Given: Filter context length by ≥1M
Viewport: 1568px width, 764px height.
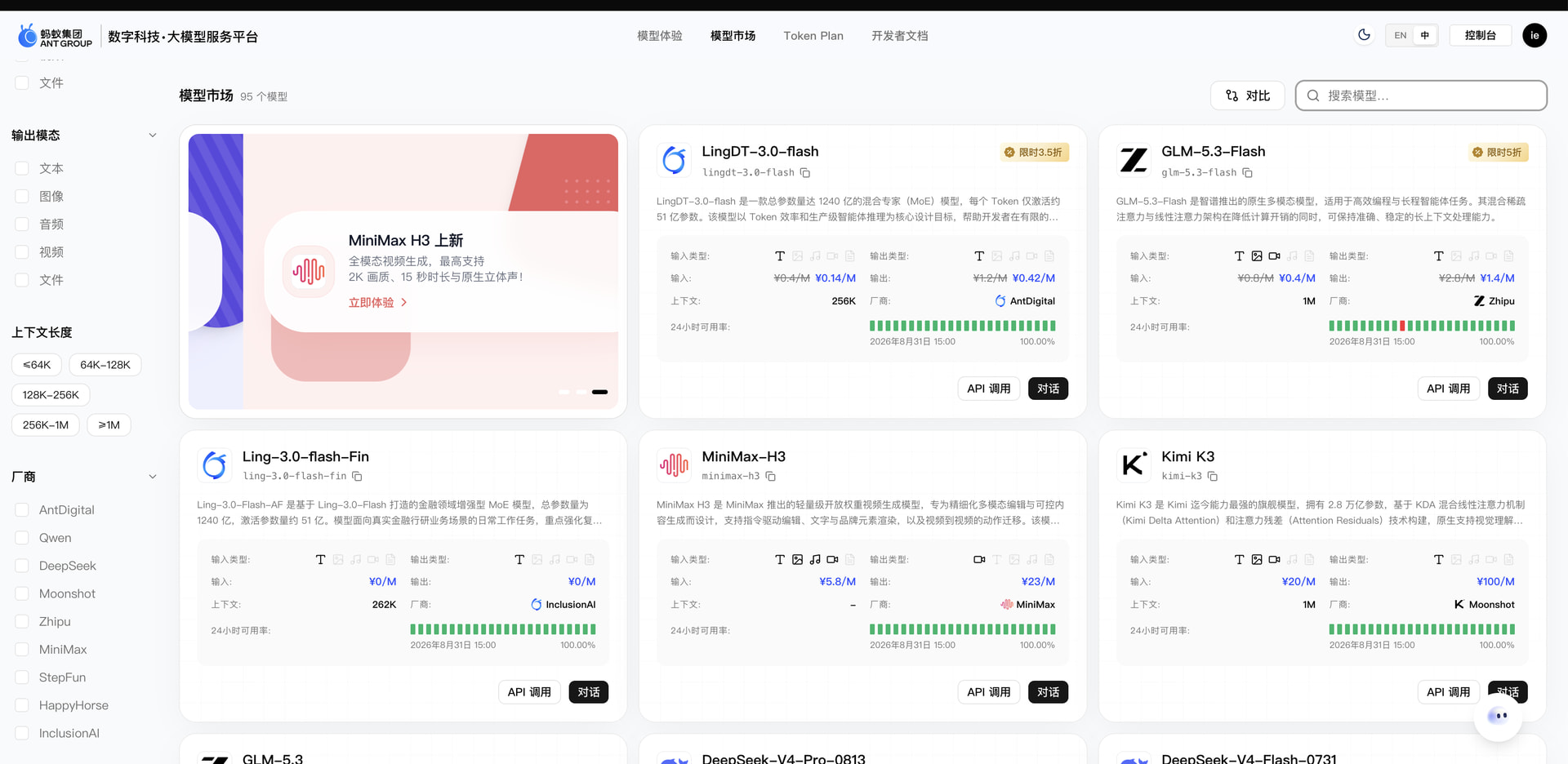Looking at the screenshot, I should pos(109,425).
